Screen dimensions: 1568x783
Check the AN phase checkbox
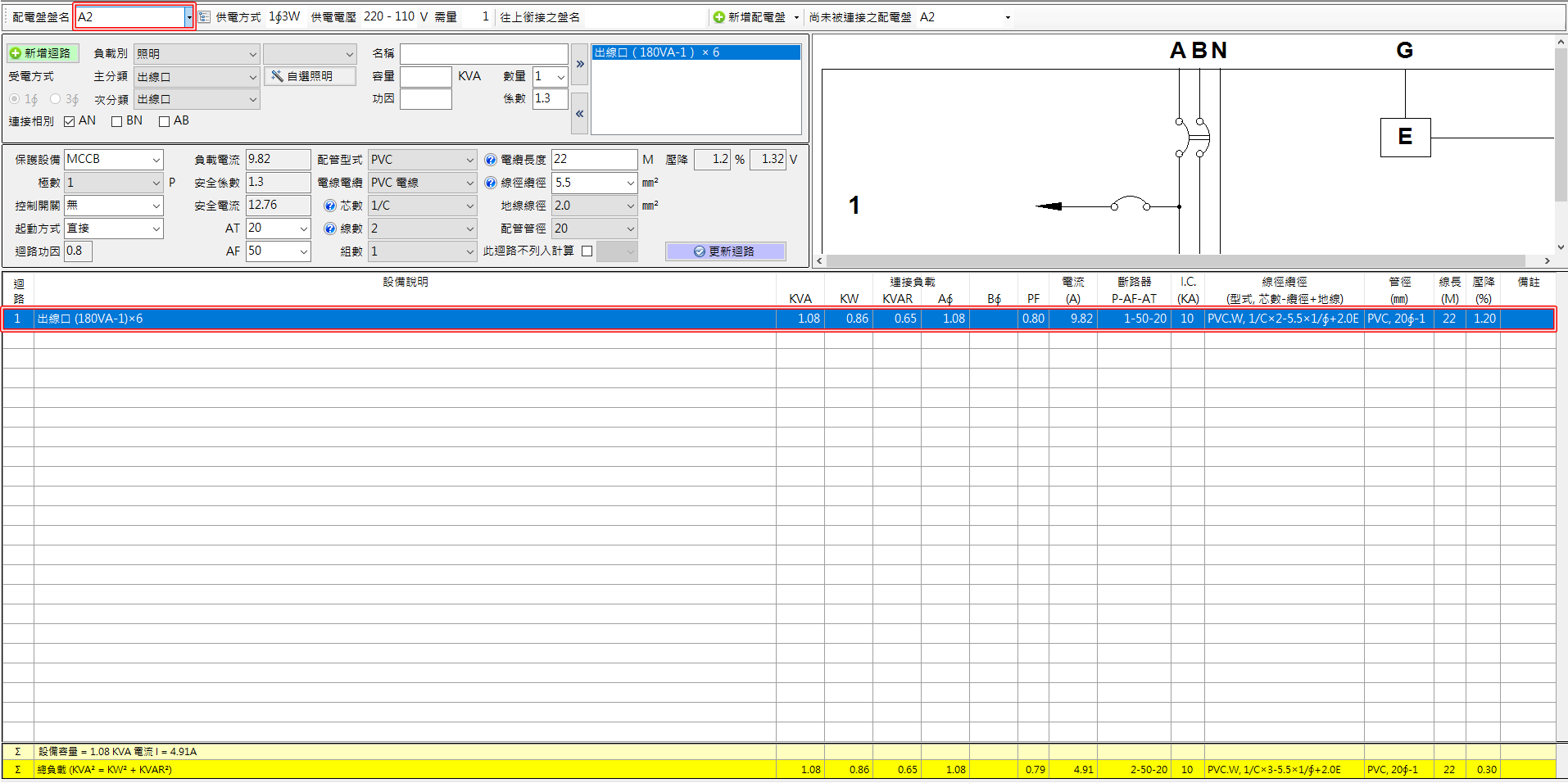pos(70,121)
